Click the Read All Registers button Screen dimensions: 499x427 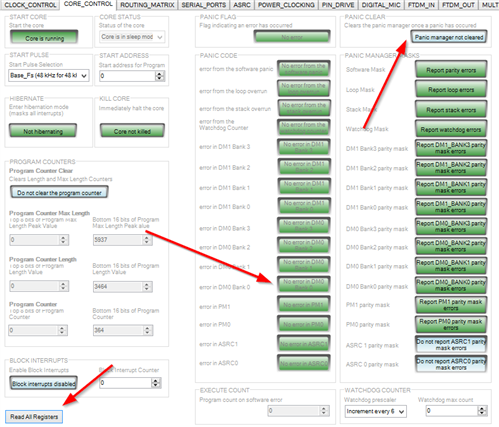pos(34,417)
